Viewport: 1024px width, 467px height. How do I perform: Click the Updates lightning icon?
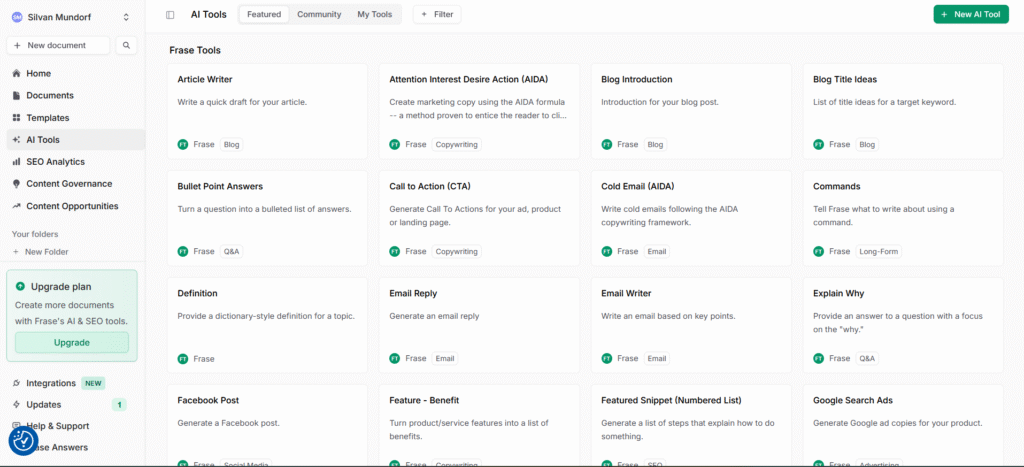click(16, 404)
